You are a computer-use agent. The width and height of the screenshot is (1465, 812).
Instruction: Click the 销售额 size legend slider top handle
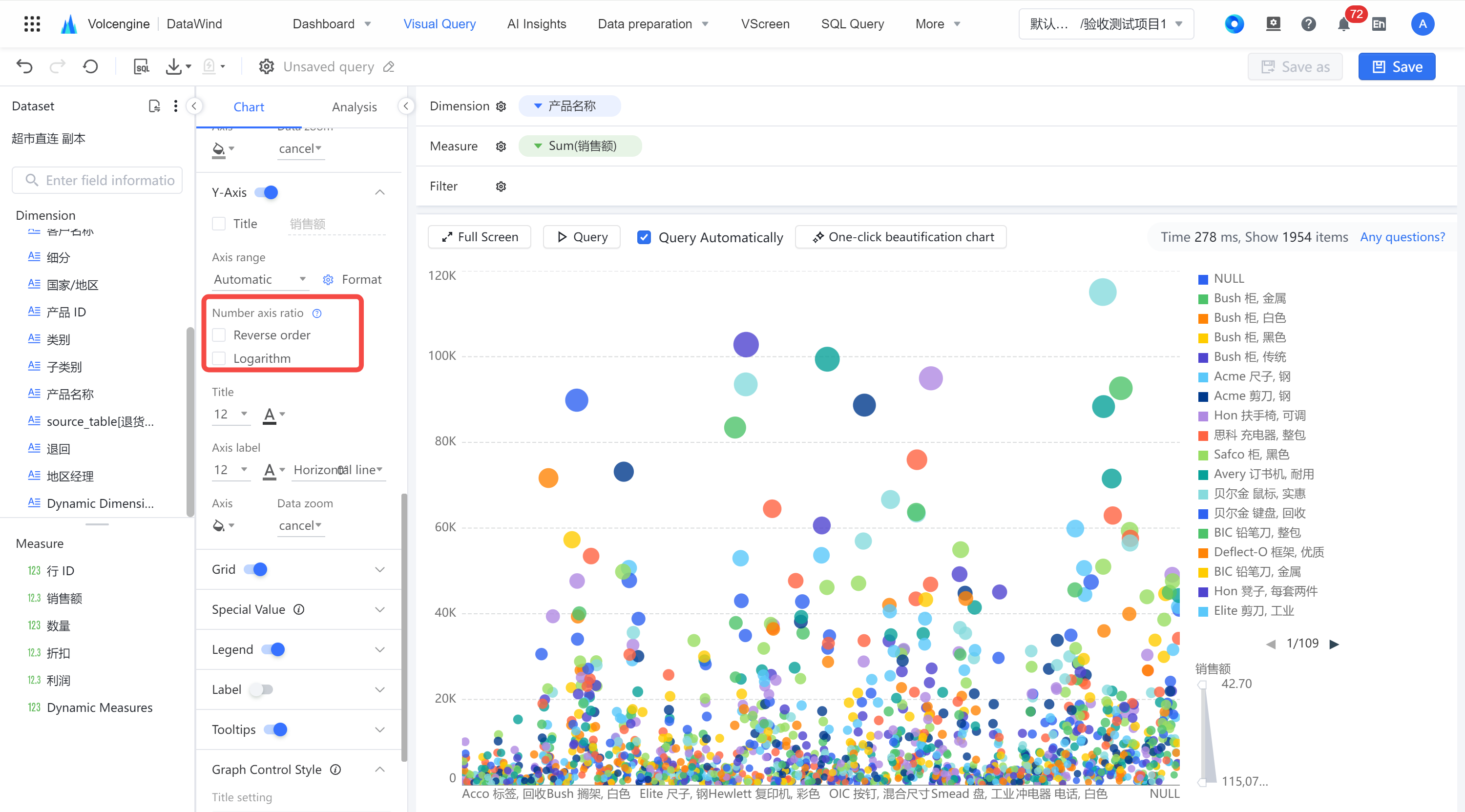1202,685
